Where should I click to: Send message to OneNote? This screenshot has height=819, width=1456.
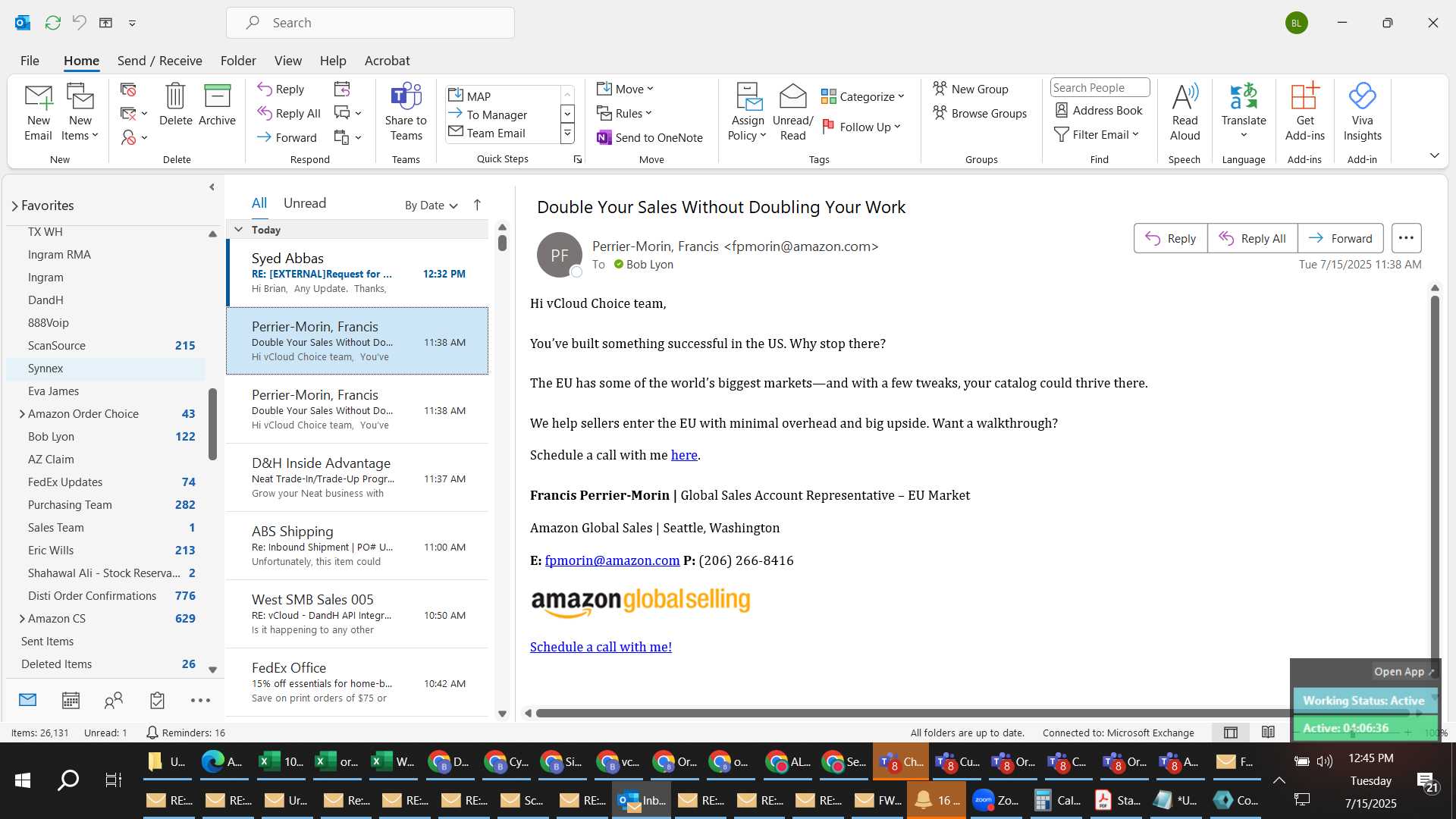pyautogui.click(x=650, y=137)
